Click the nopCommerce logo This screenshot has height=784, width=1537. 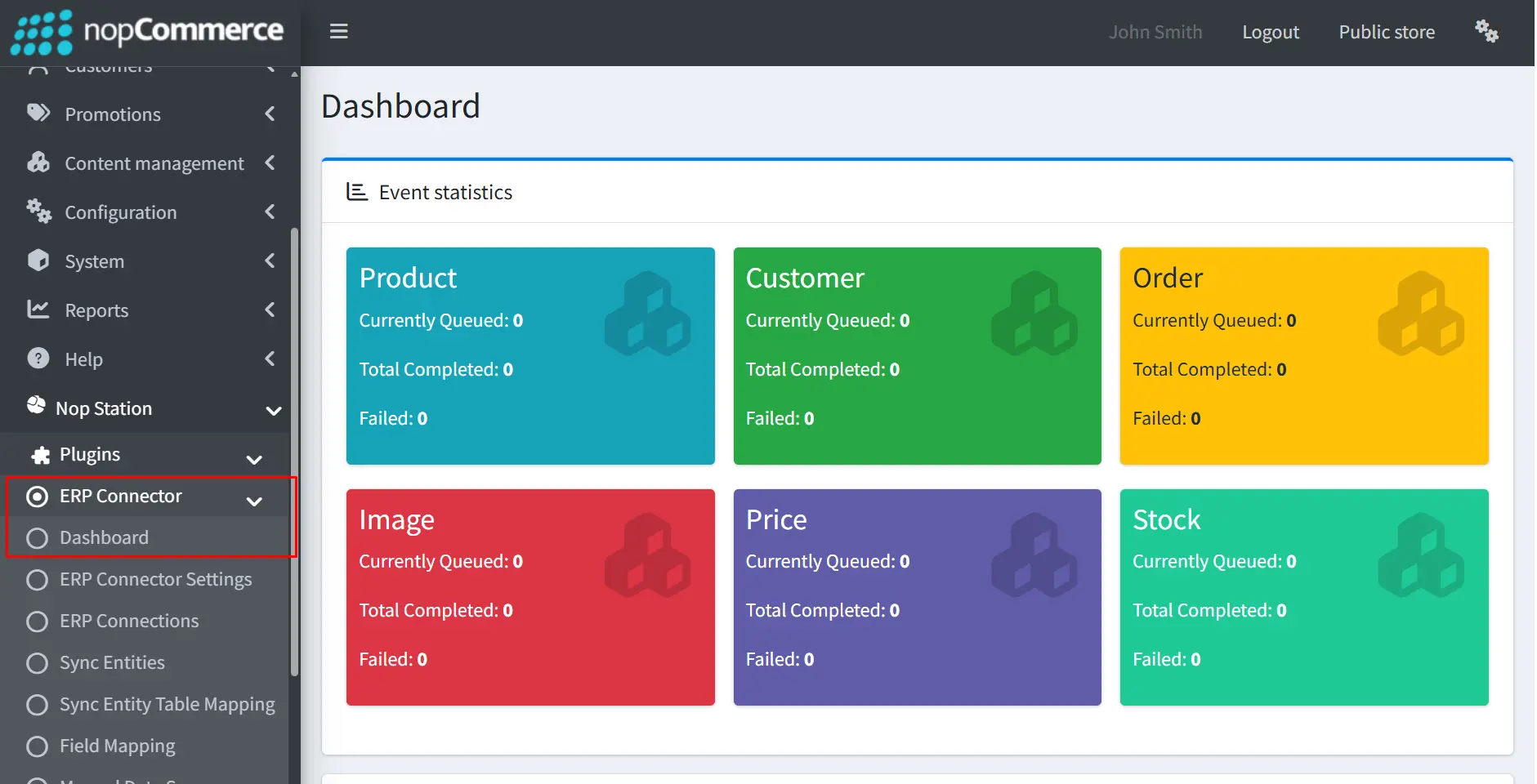tap(147, 33)
